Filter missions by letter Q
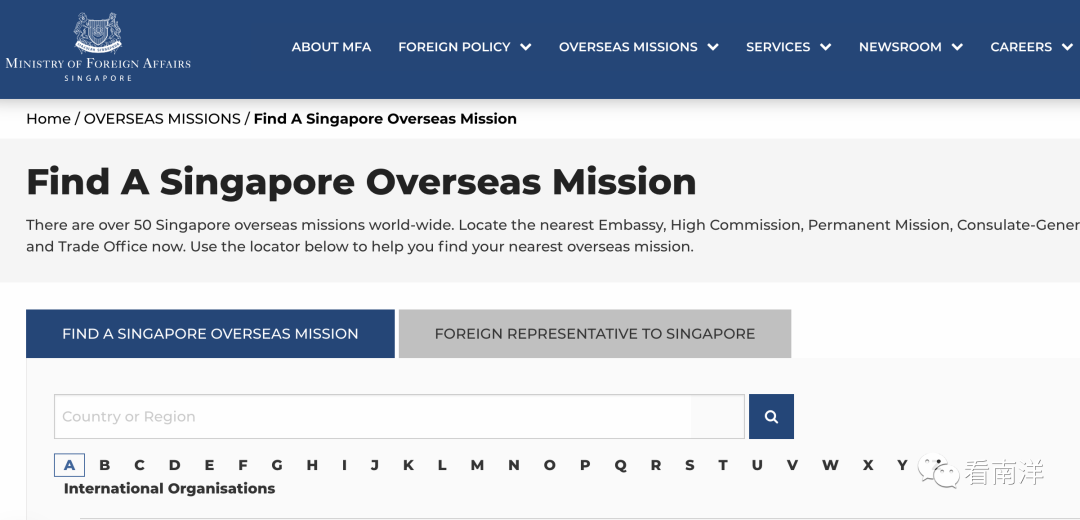 (621, 466)
